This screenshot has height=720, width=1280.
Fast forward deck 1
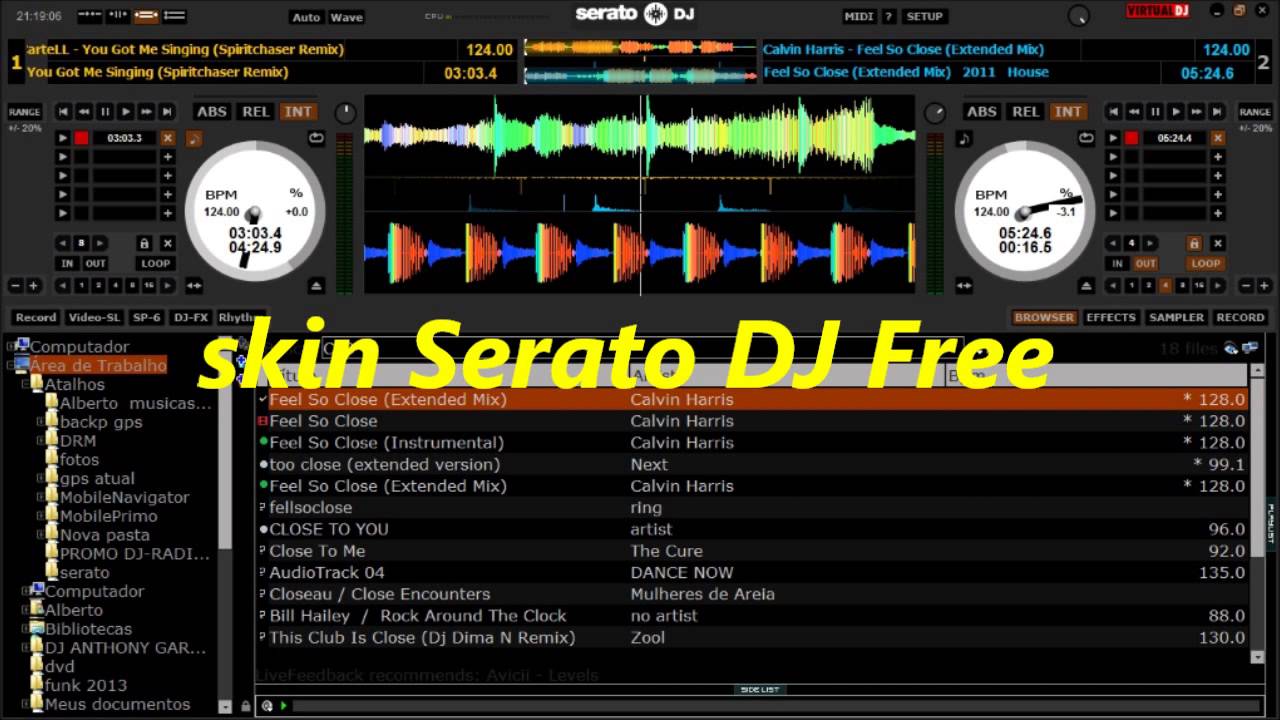(x=147, y=112)
